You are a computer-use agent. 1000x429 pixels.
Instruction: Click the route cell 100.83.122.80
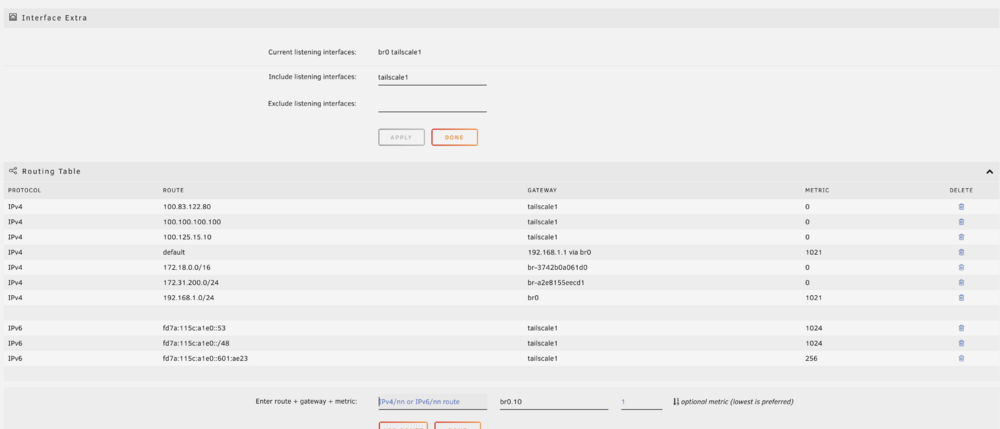[187, 207]
